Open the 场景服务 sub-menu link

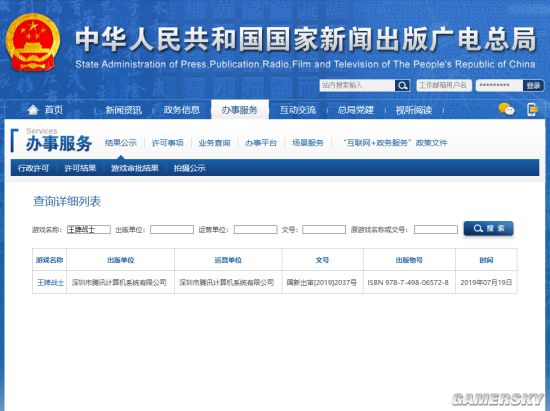tap(308, 143)
